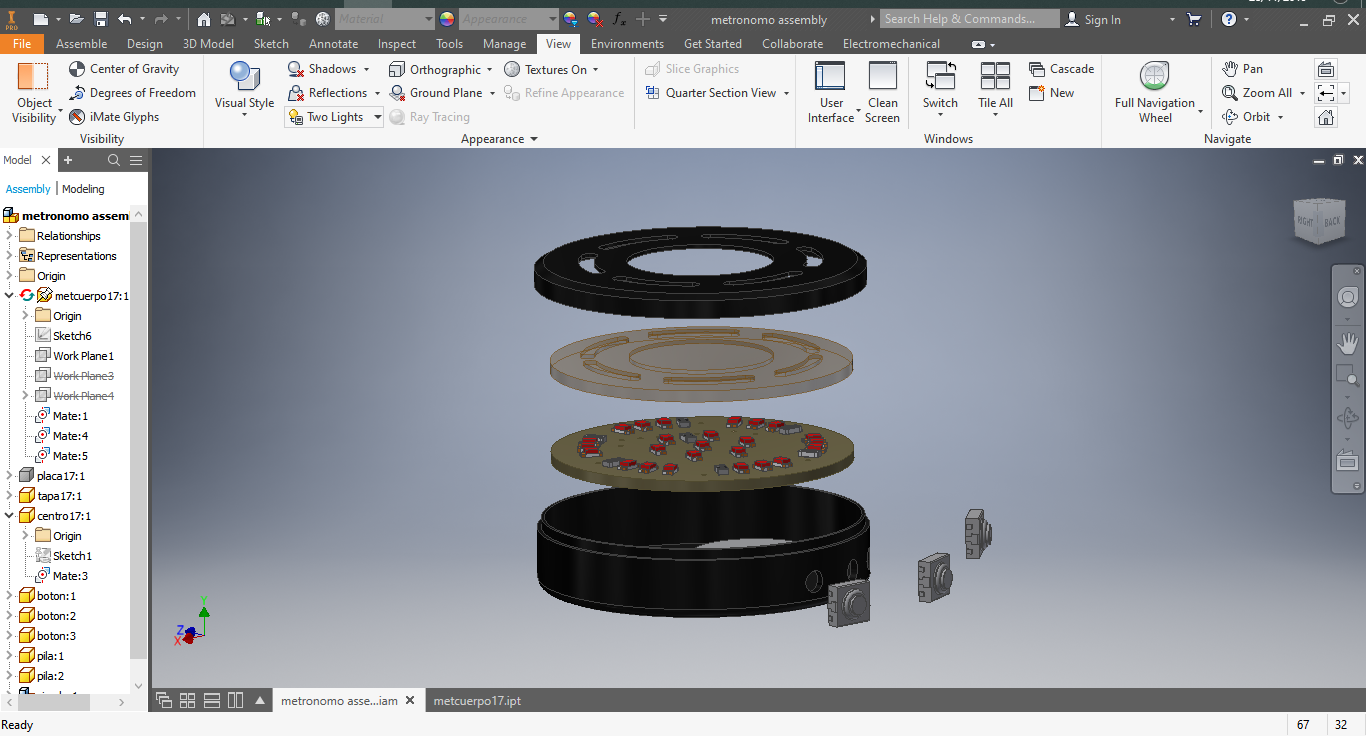This screenshot has width=1366, height=736.
Task: Click the Home View icon in Navigate panel
Action: click(1326, 117)
